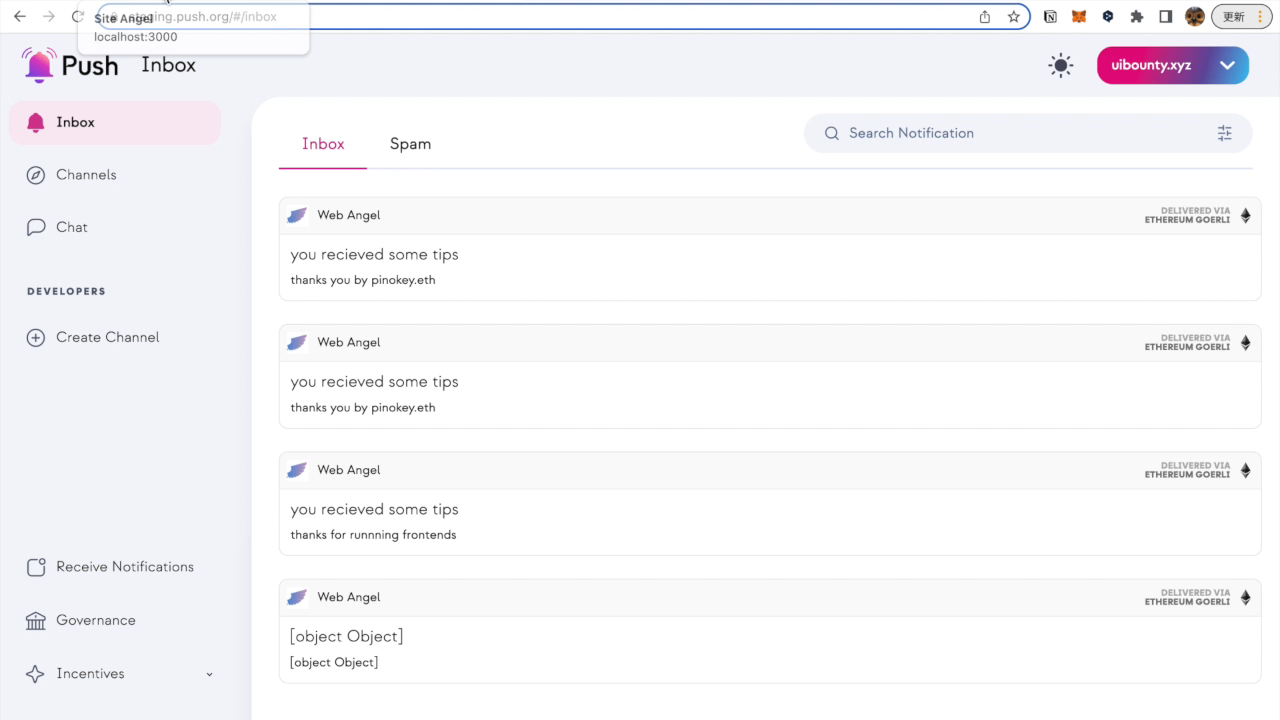The width and height of the screenshot is (1280, 720).
Task: Click the Channels compass icon
Action: coord(36,175)
